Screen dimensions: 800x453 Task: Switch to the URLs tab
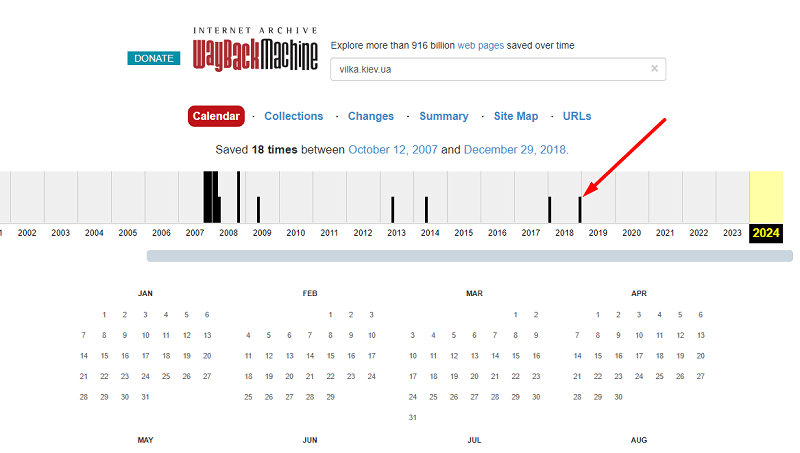(577, 116)
